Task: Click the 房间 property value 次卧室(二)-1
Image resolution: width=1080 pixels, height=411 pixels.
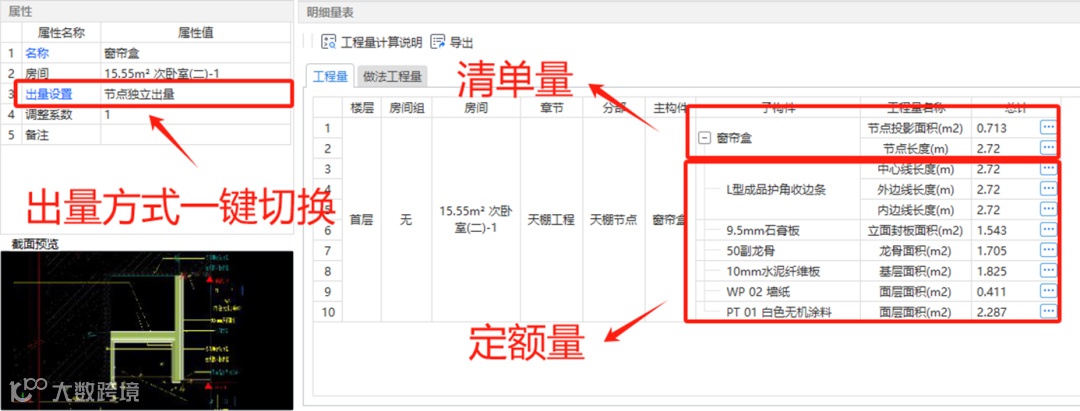Action: tap(196, 73)
